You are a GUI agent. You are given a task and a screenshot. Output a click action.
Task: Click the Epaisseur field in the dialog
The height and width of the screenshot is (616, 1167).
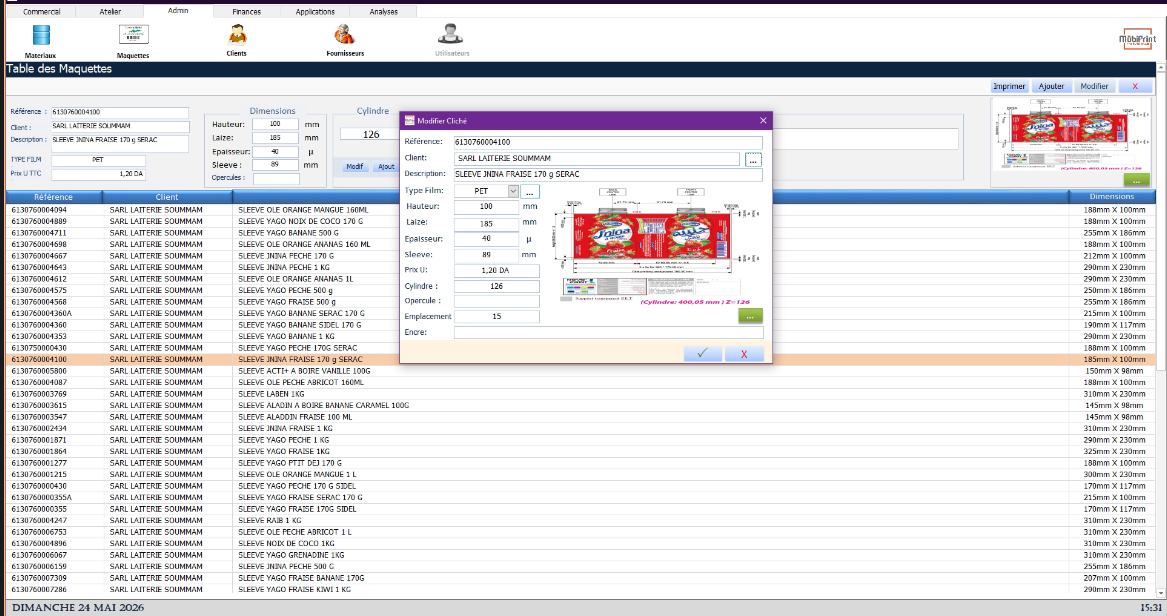pyautogui.click(x=486, y=239)
